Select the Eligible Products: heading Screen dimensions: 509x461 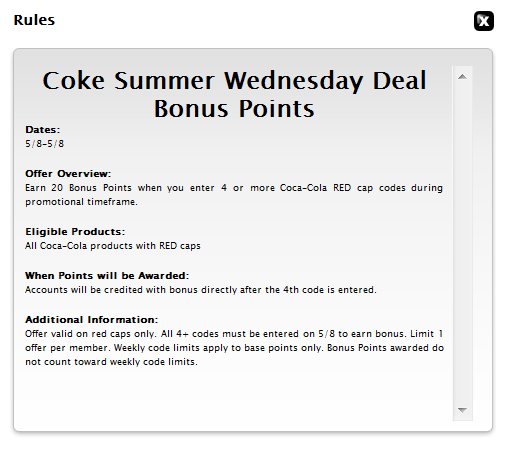pyautogui.click(x=75, y=232)
